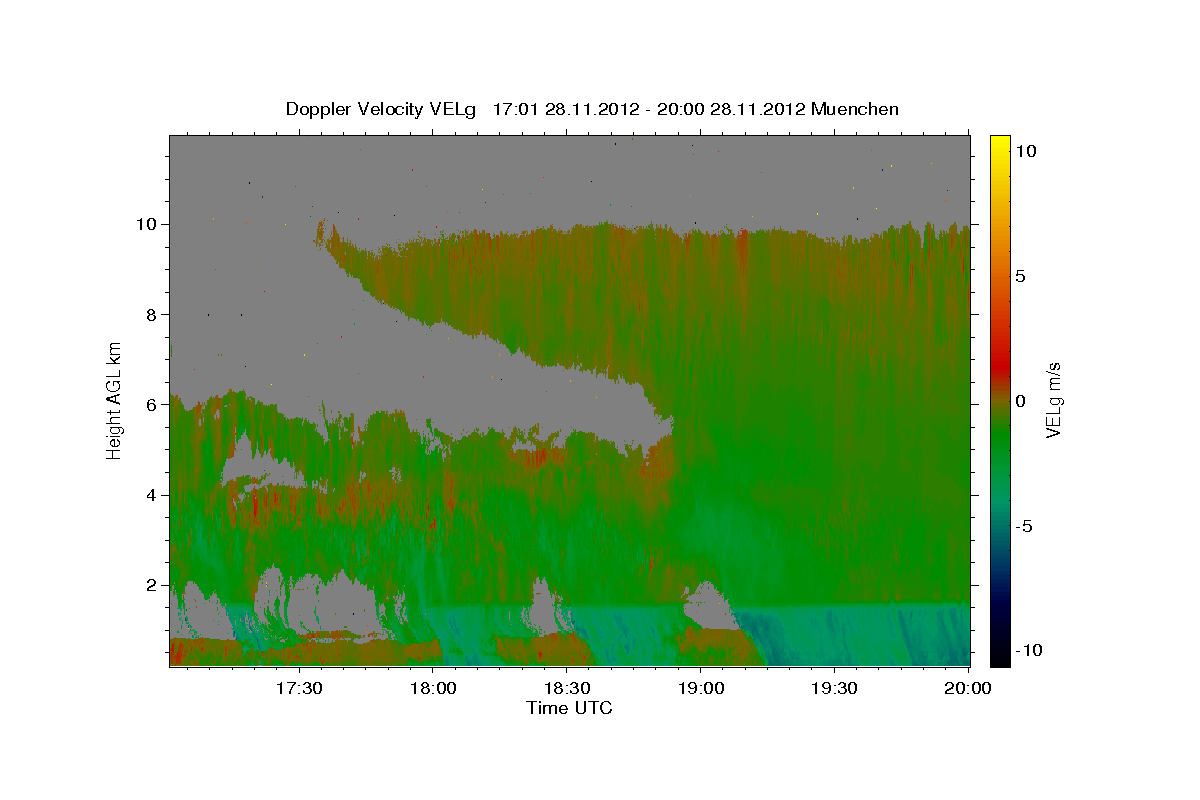Viewport: 1200px width, 800px height.
Task: Click the colorbar value label 0
Action: [x=1019, y=401]
